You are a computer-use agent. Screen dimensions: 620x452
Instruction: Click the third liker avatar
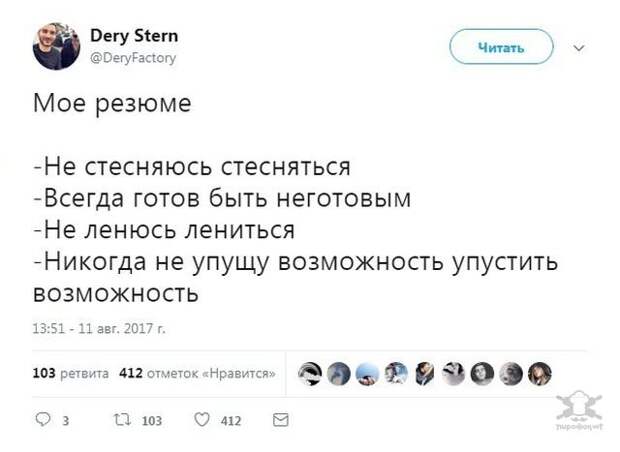tap(368, 374)
